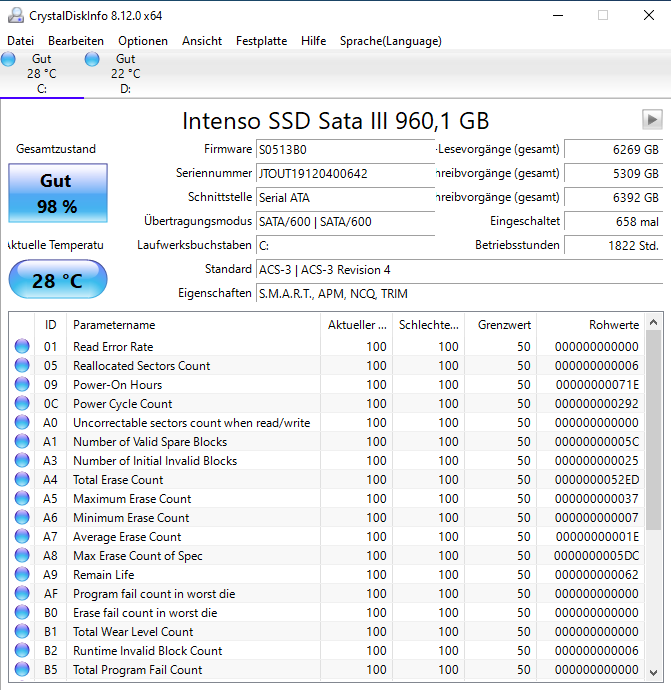This screenshot has width=671, height=690.
Task: Switch to the Gut 28 °C C: disk tab
Action: pyautogui.click(x=42, y=73)
